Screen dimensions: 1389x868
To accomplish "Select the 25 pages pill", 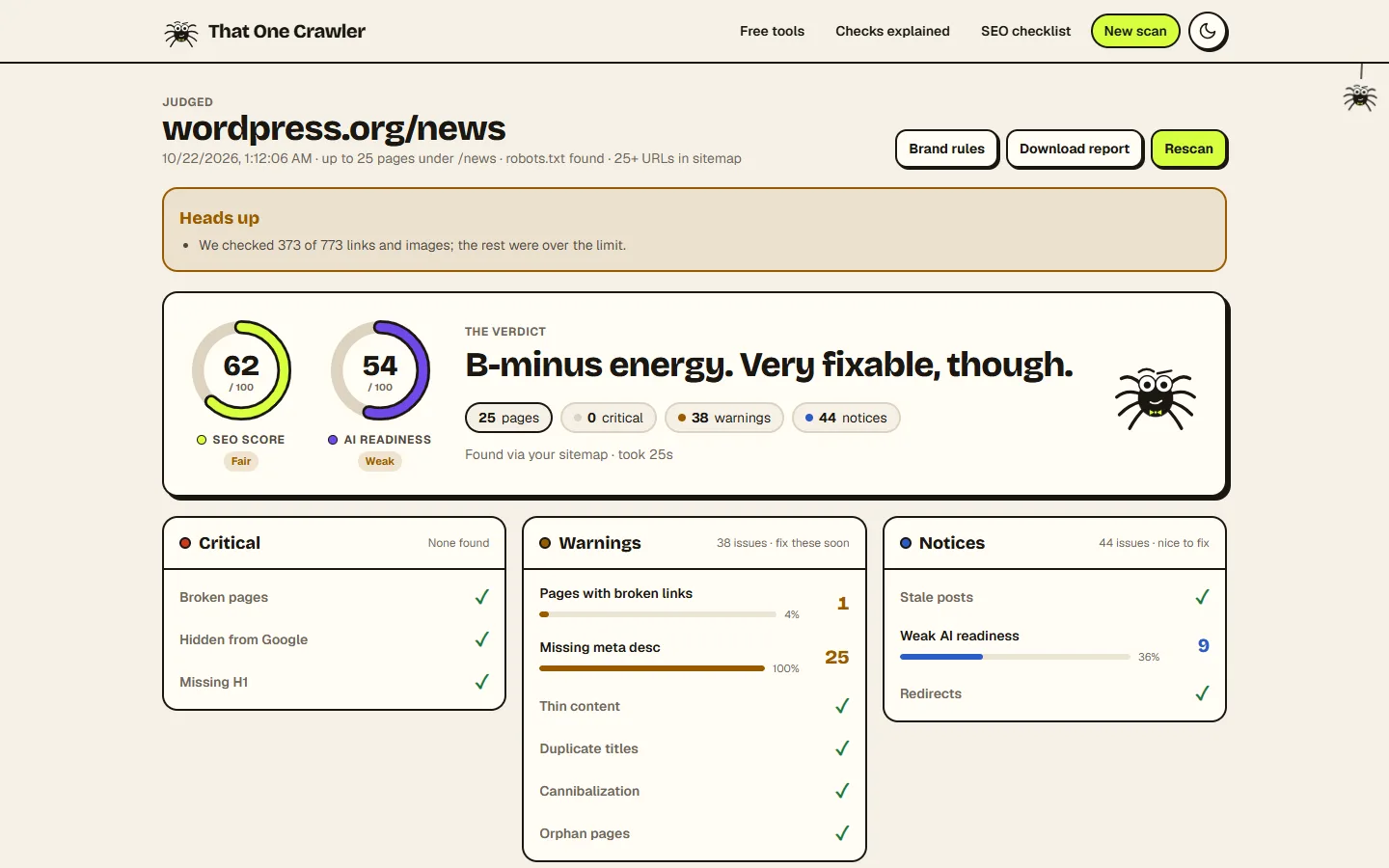I will tap(508, 418).
